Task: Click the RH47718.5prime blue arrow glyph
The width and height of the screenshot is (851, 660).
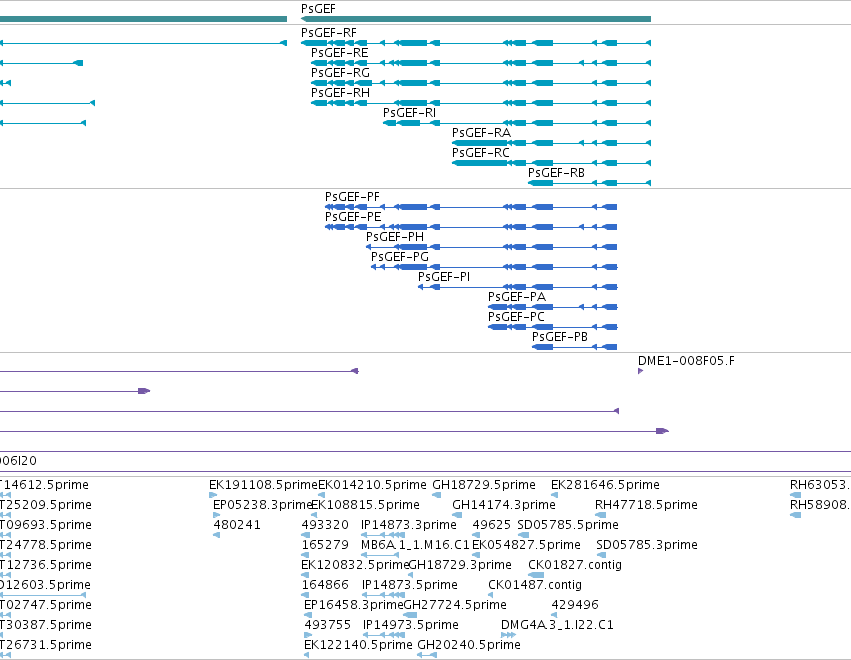Action: point(601,515)
